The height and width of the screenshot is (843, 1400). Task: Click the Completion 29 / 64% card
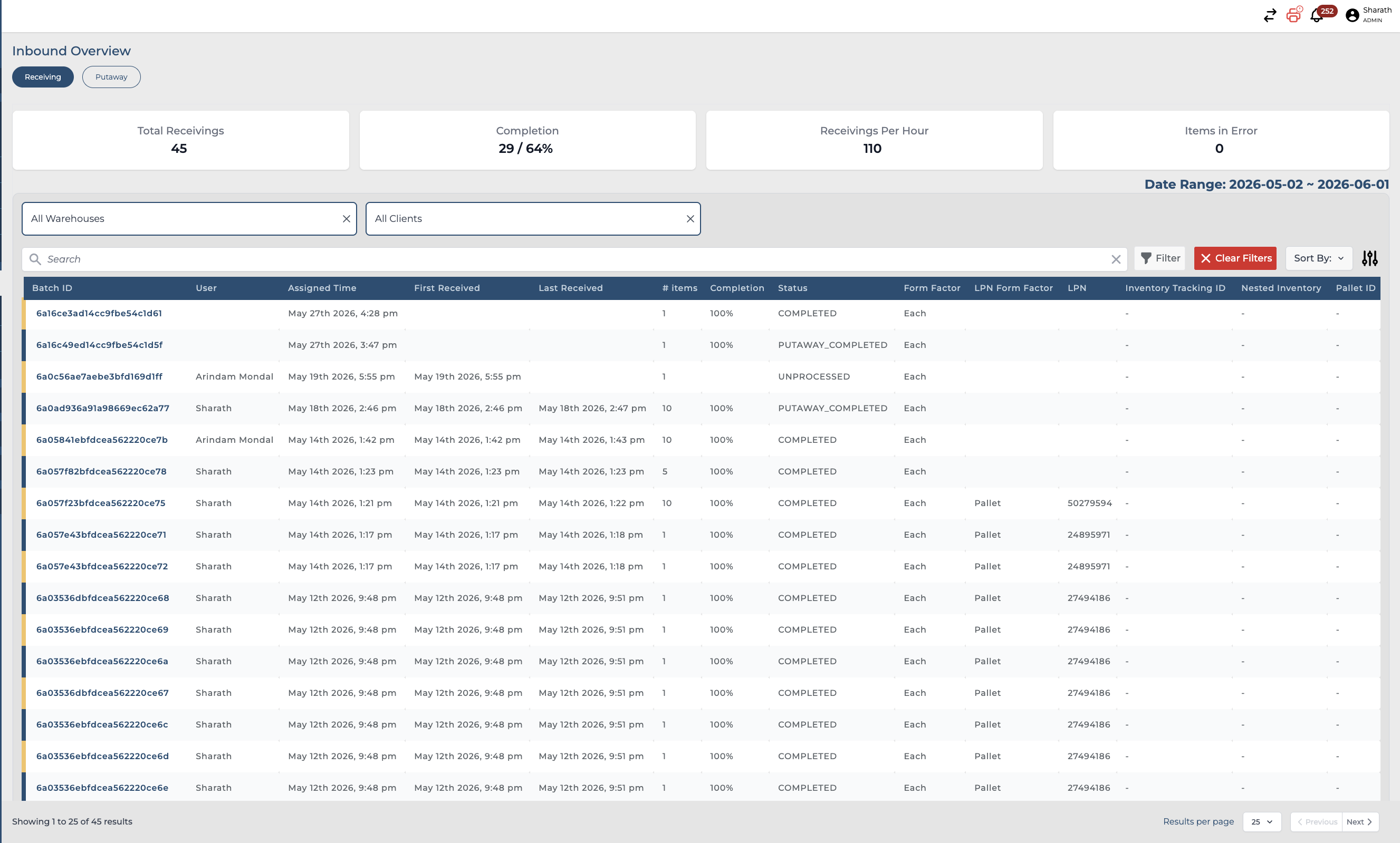(x=528, y=140)
